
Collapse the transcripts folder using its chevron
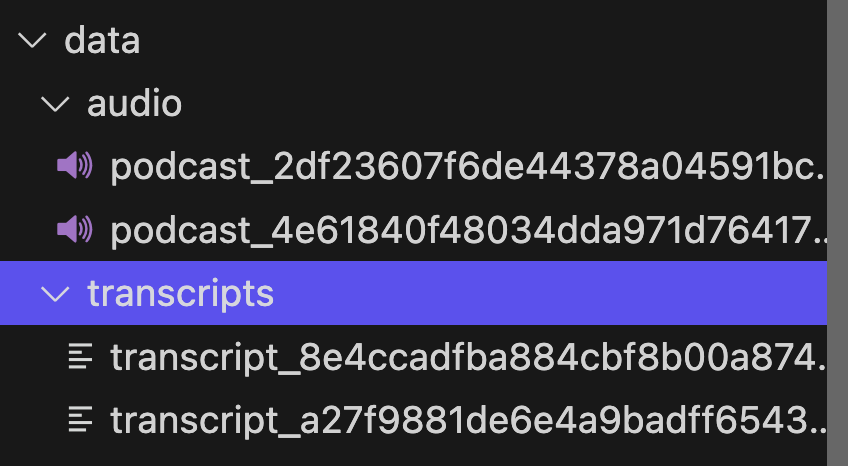55,294
